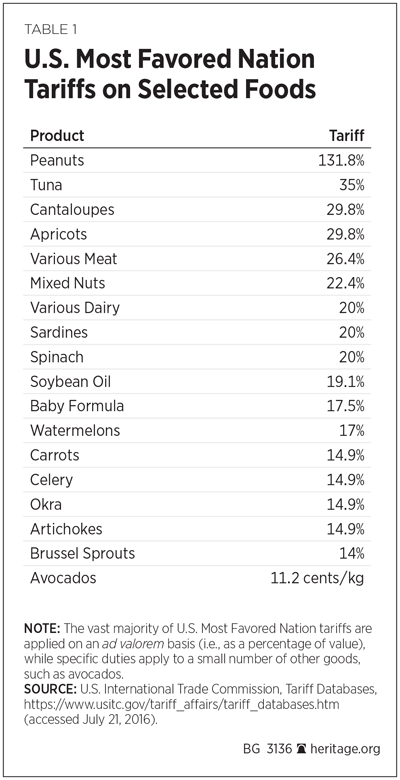The width and height of the screenshot is (400, 780).
Task: Select the Tariff column header
Action: tap(347, 135)
